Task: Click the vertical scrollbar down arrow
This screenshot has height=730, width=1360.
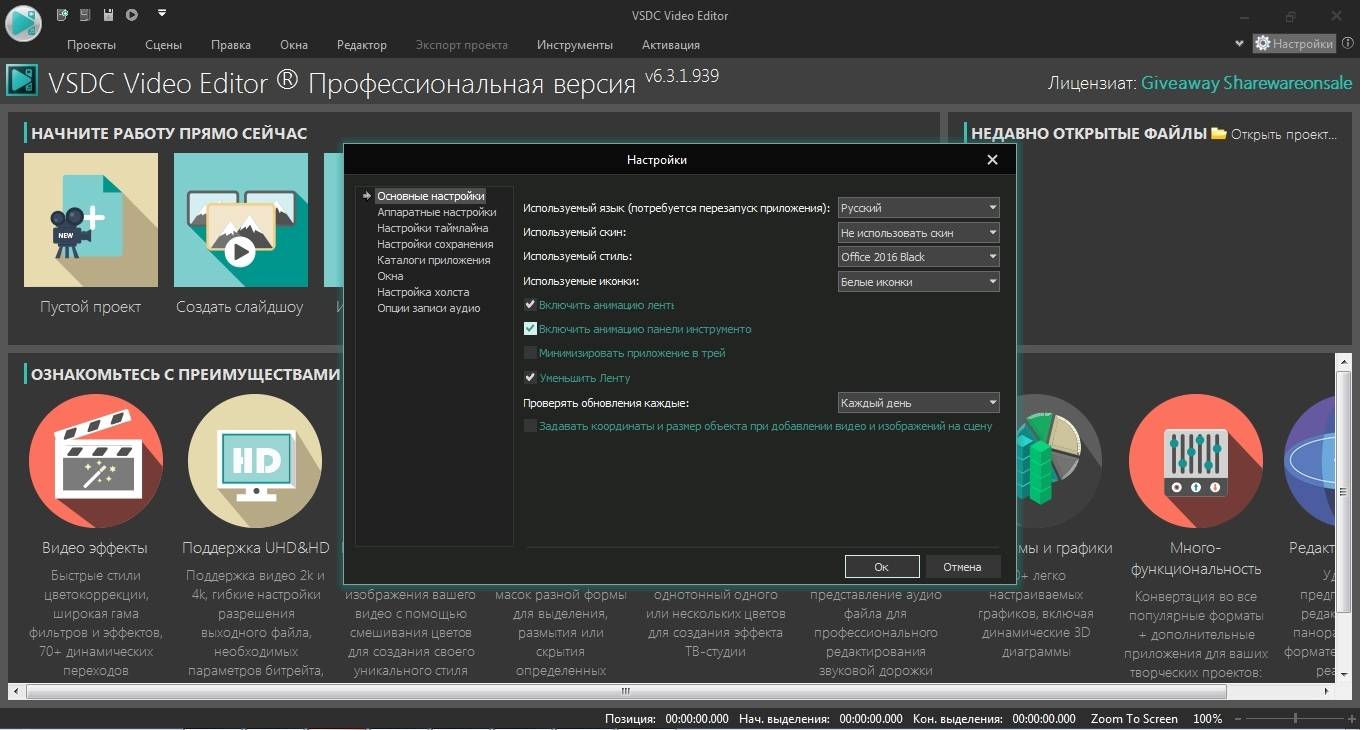Action: pyautogui.click(x=1346, y=676)
